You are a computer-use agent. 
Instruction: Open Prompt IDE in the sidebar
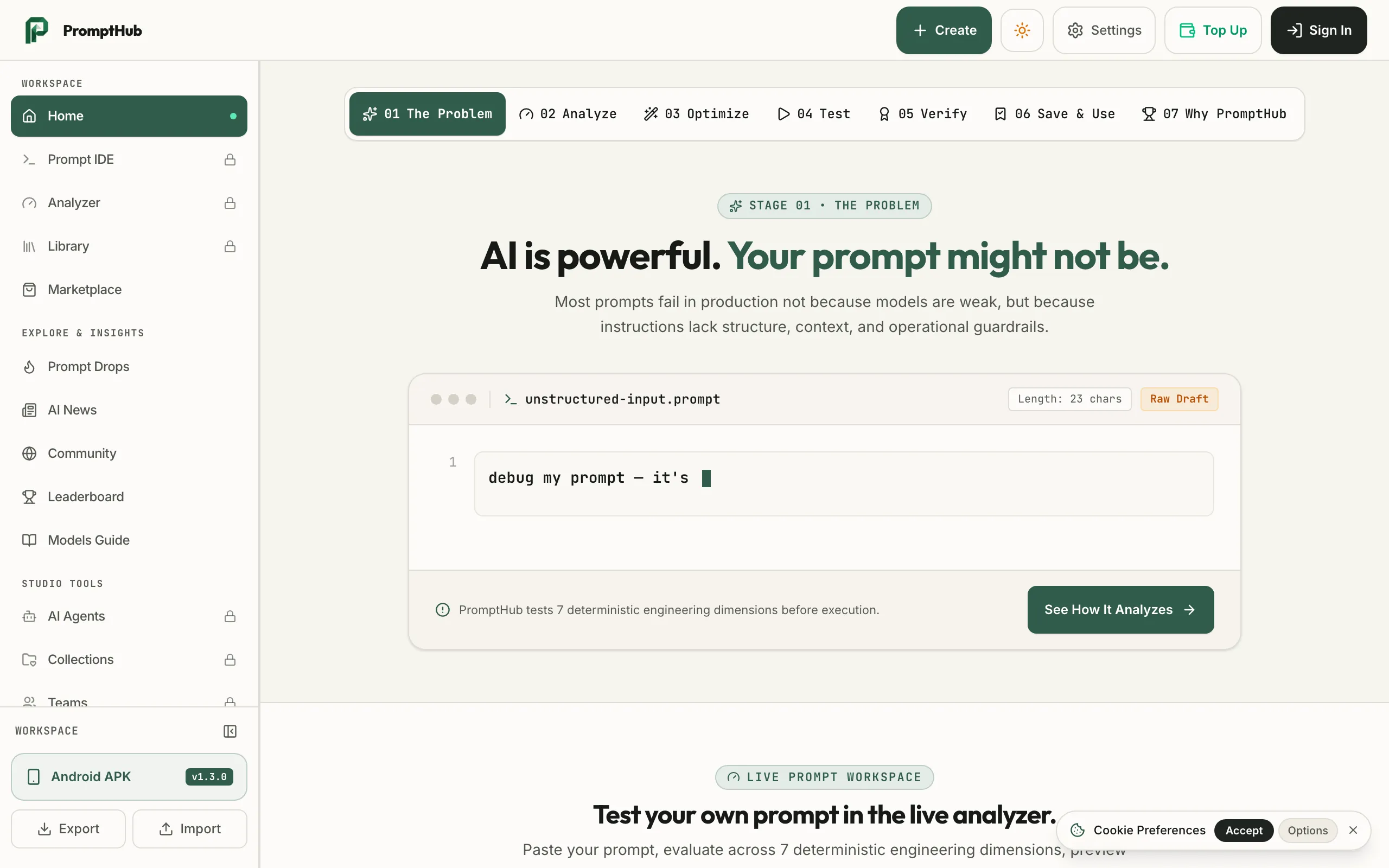pos(129,159)
